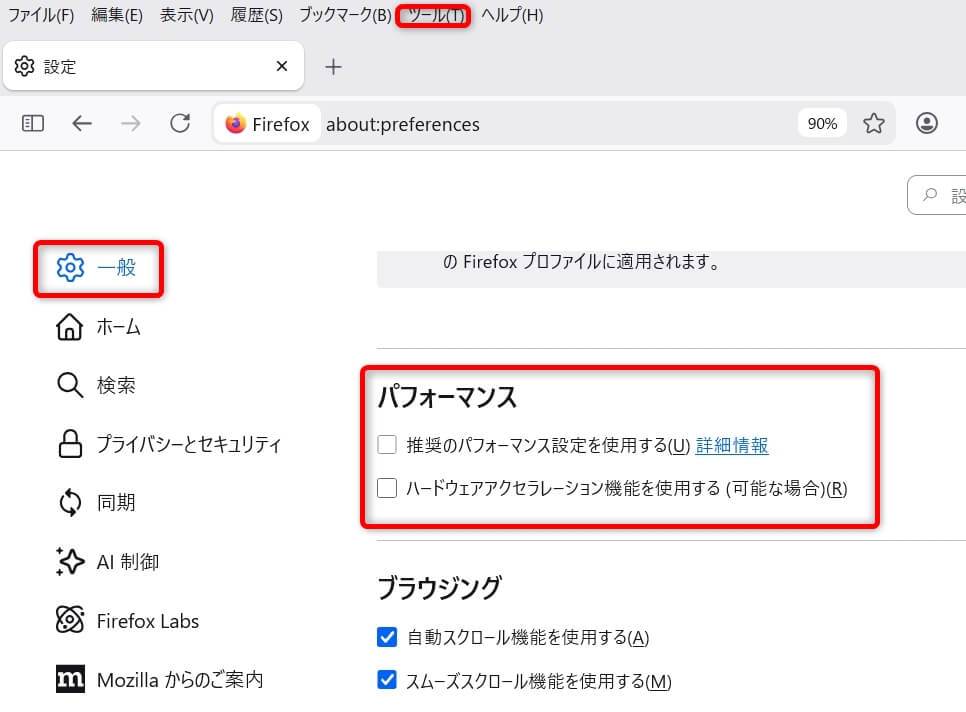Uncheck 自動スクロール機能を使用する

pyautogui.click(x=387, y=637)
